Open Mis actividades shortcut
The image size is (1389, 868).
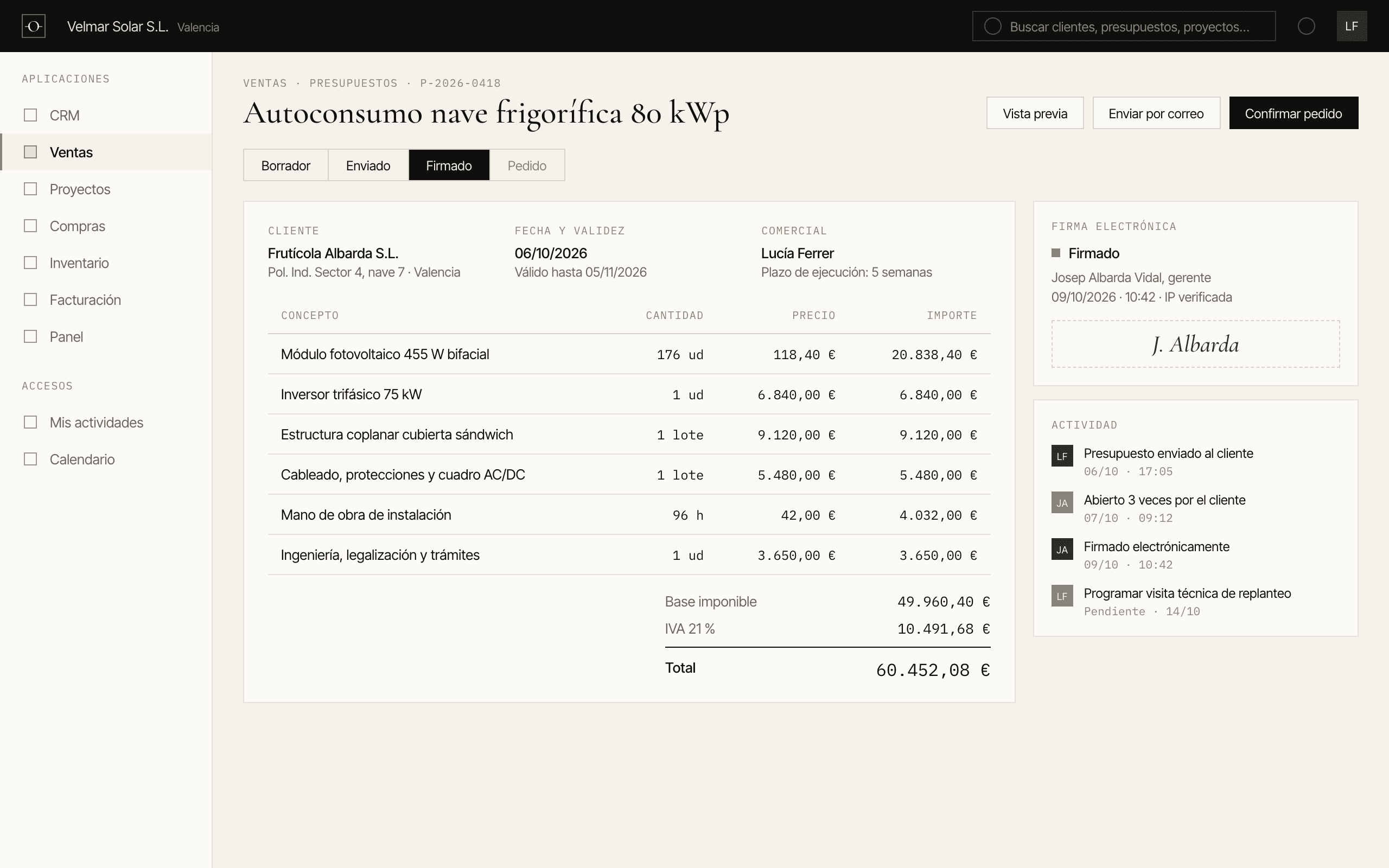click(x=106, y=423)
